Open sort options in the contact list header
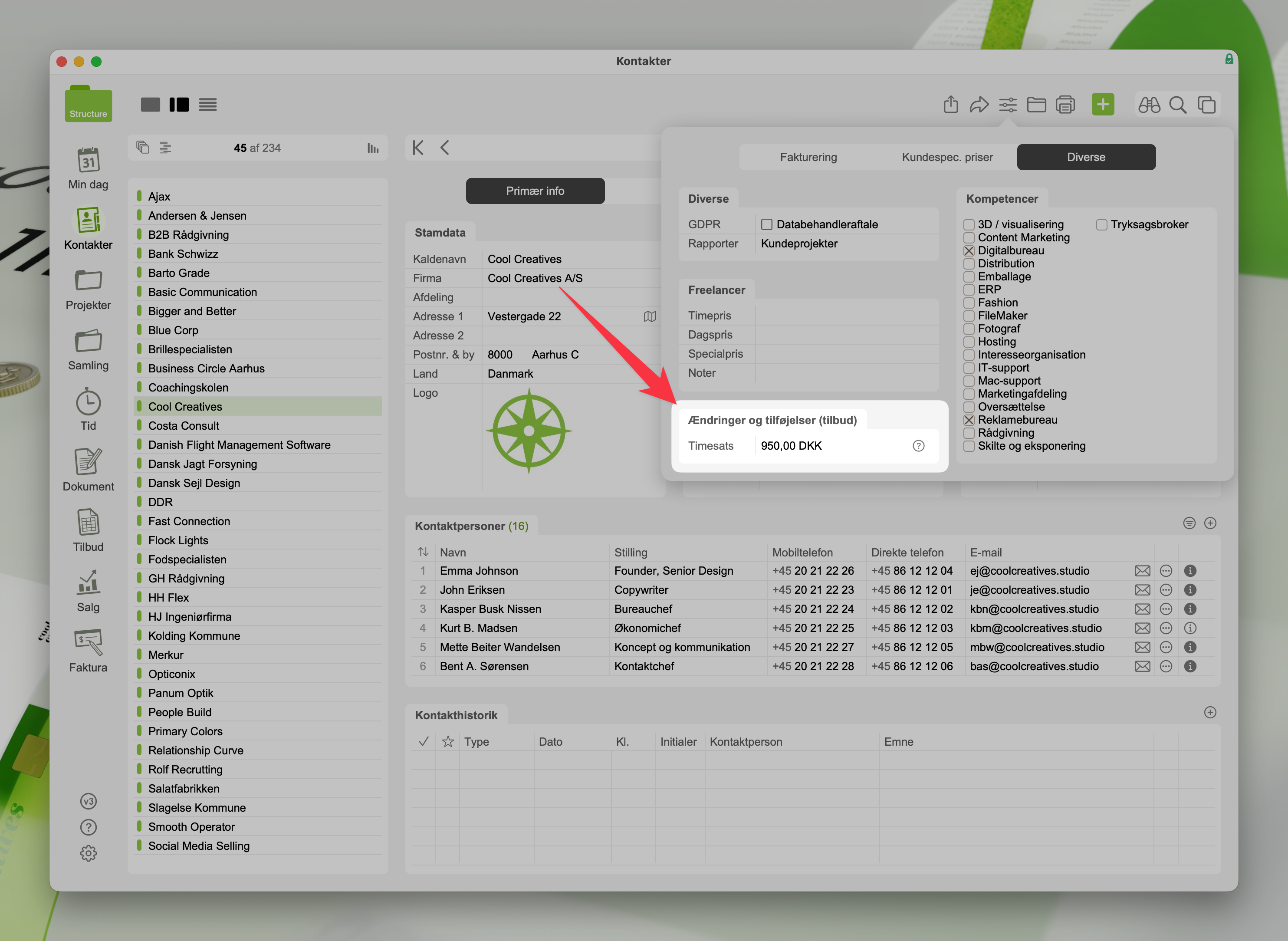This screenshot has width=1288, height=941. click(x=372, y=148)
